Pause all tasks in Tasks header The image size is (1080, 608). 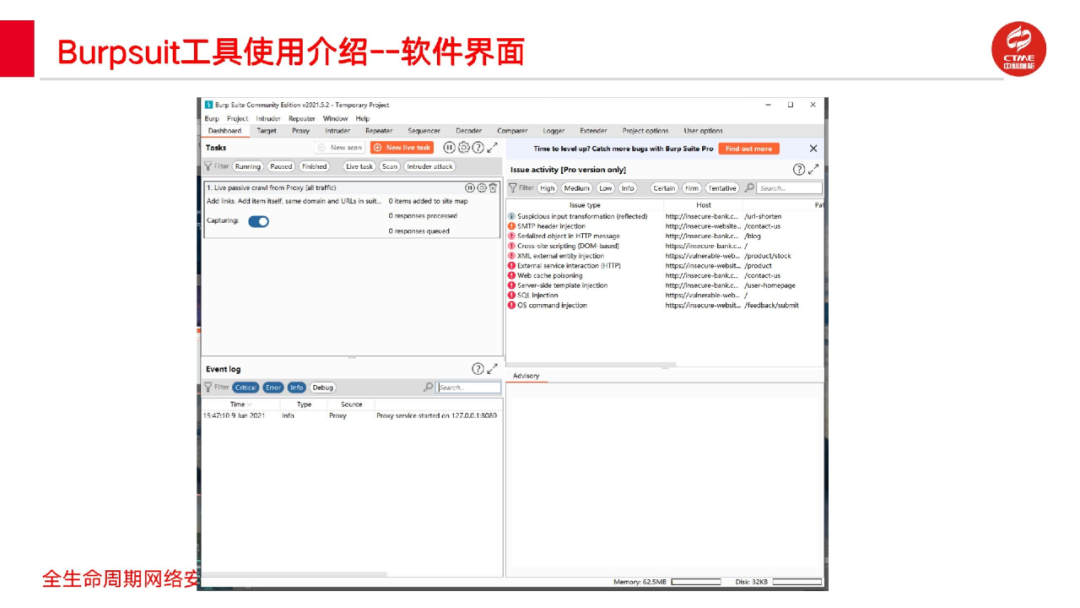click(449, 147)
